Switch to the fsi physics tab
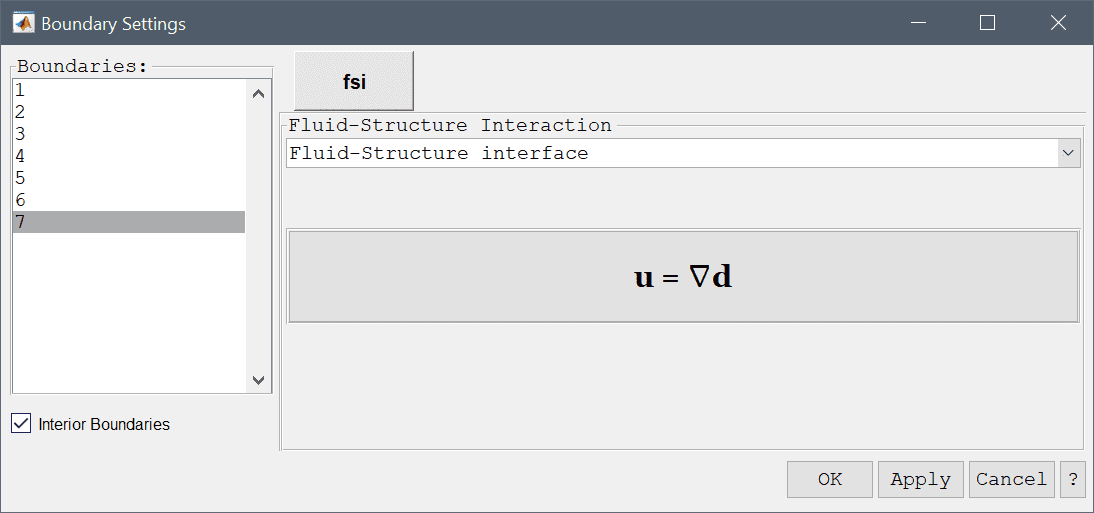Image resolution: width=1094 pixels, height=513 pixels. (x=354, y=82)
